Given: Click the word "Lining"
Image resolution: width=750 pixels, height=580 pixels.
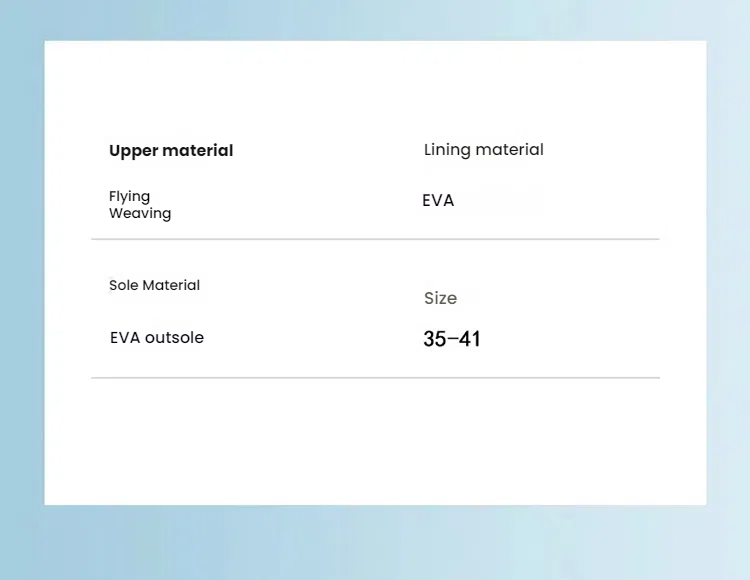Looking at the screenshot, I should point(447,150).
